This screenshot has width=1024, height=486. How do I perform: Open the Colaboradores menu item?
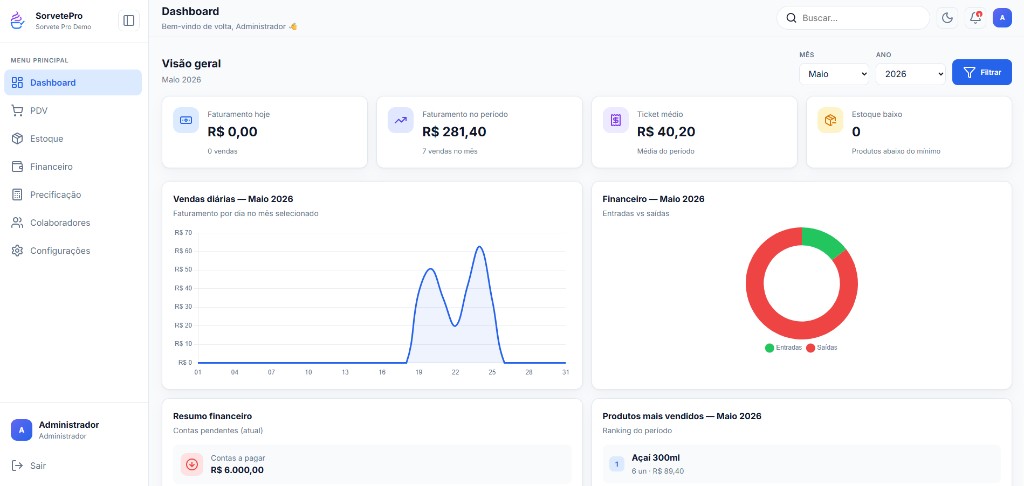click(73, 223)
